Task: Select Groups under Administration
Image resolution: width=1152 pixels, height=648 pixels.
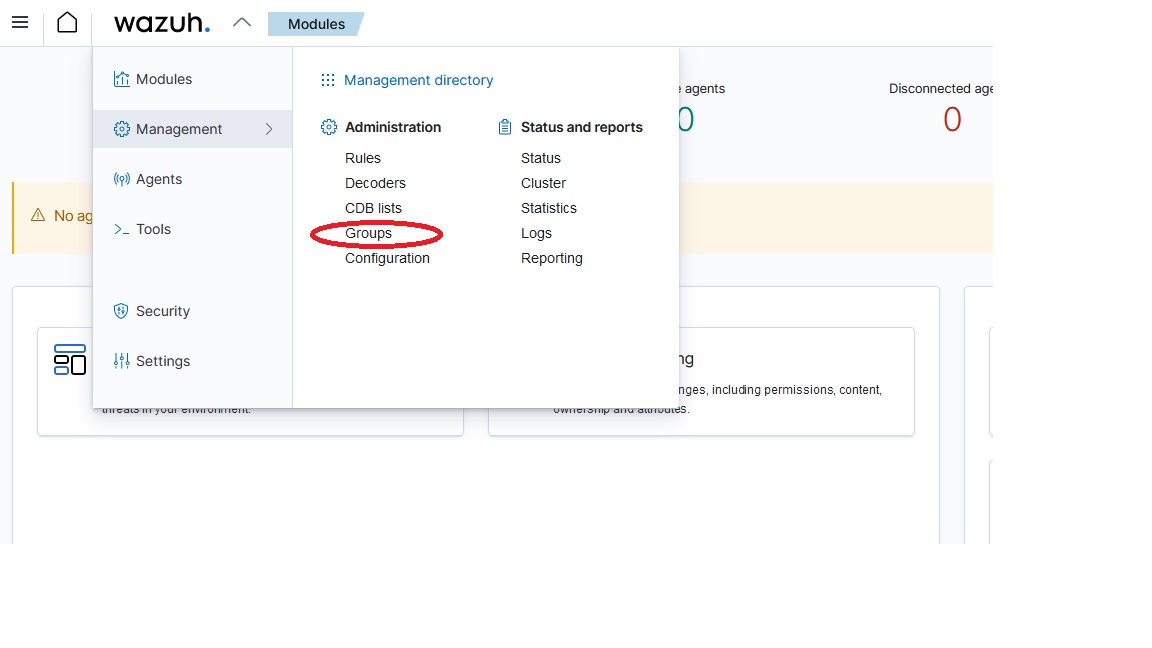Action: (368, 233)
